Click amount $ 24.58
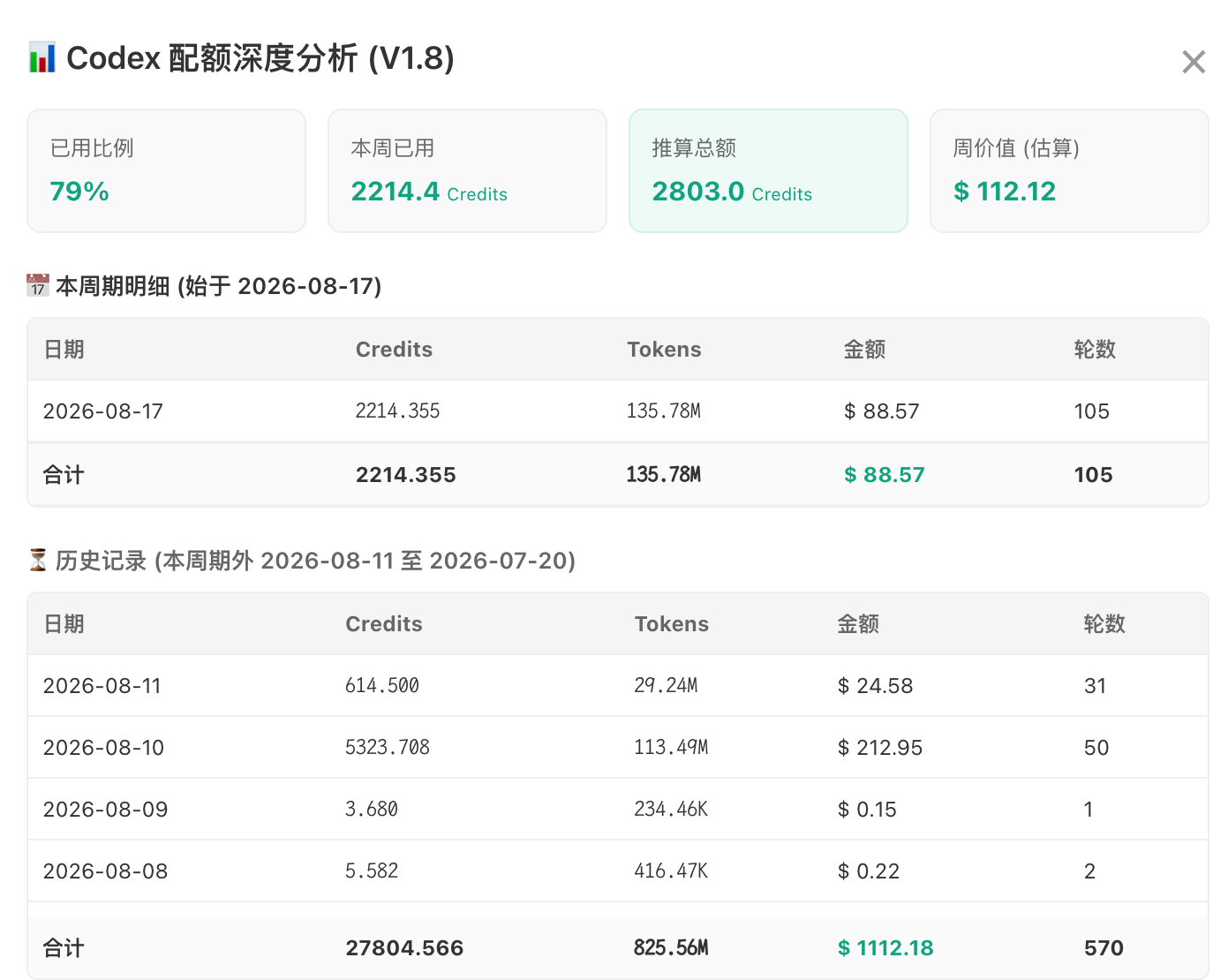This screenshot has width=1213, height=980. pyautogui.click(x=876, y=686)
